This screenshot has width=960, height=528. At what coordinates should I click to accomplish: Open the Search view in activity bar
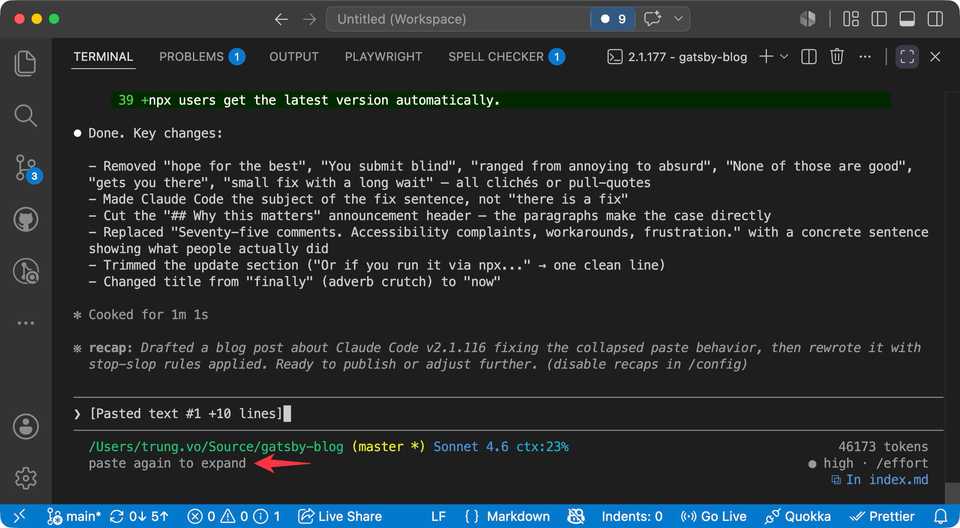coord(25,115)
